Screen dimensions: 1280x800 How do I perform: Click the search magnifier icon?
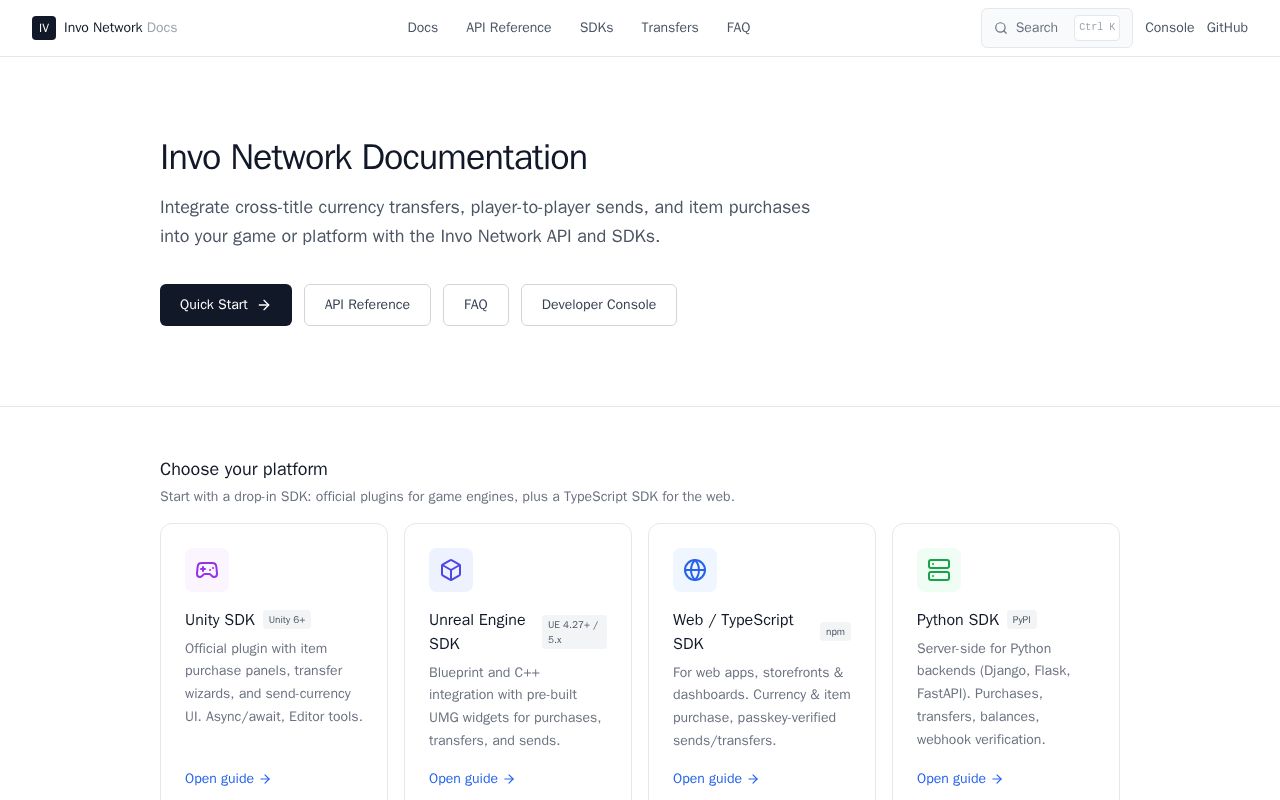(x=1001, y=28)
